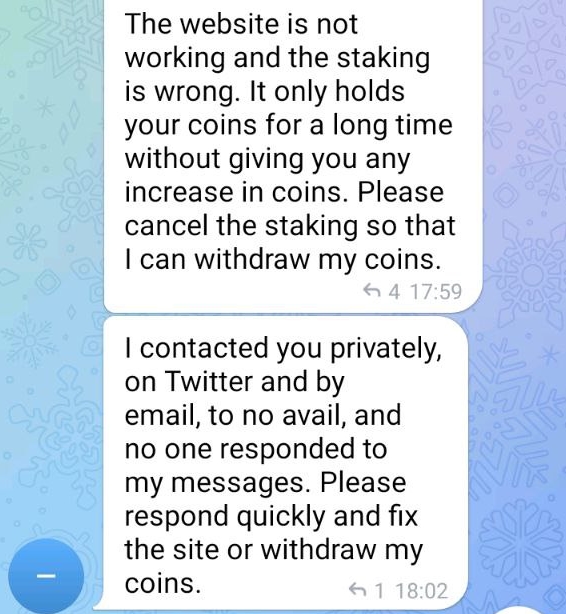Click the 18:02 message timestamp

point(421,591)
